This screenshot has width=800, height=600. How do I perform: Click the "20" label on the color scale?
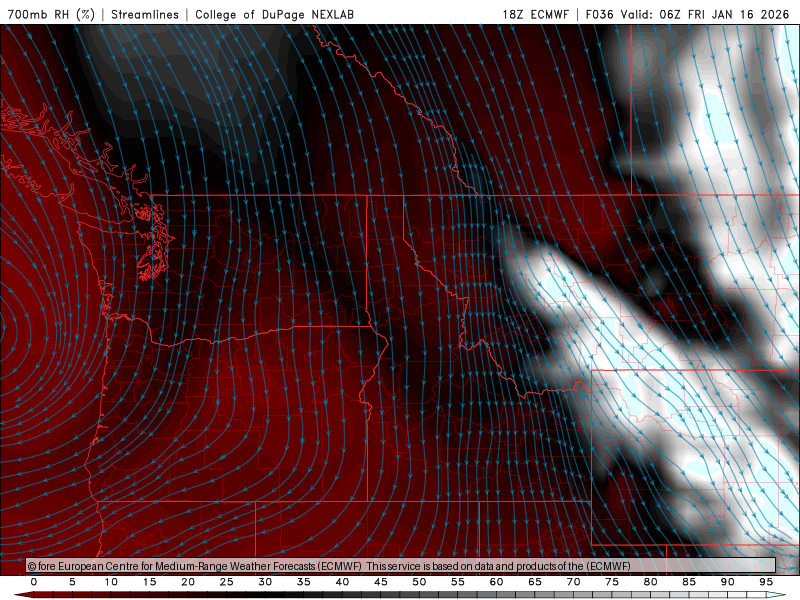coord(188,582)
